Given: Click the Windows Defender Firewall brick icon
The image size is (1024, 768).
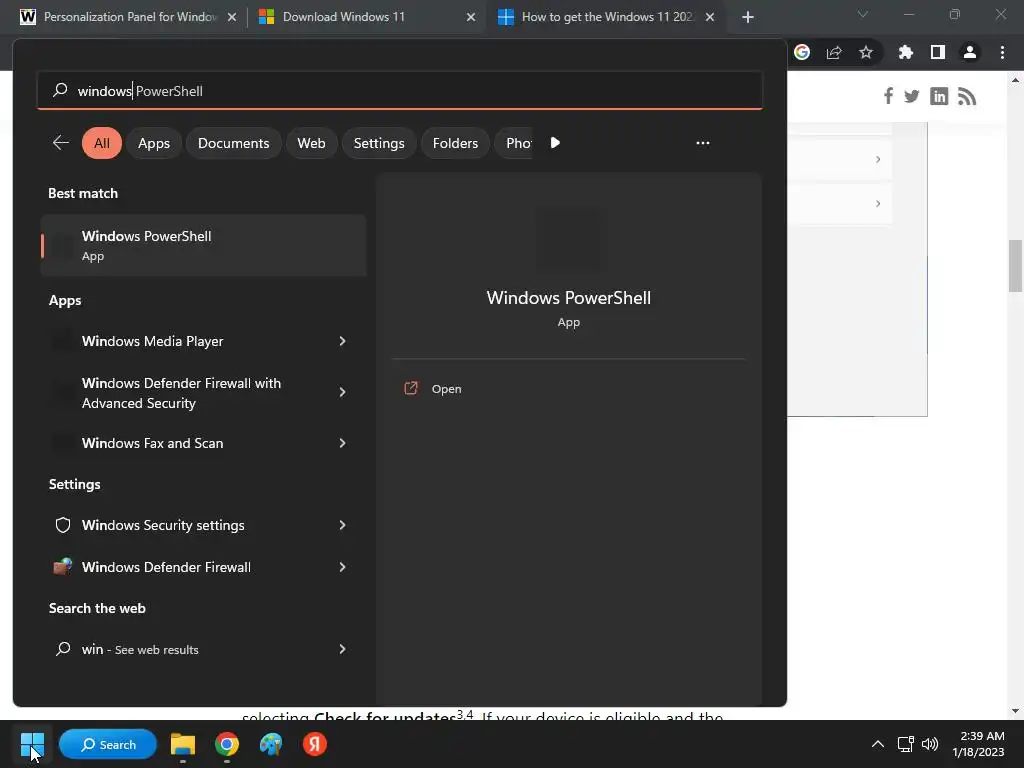Looking at the screenshot, I should [63, 566].
